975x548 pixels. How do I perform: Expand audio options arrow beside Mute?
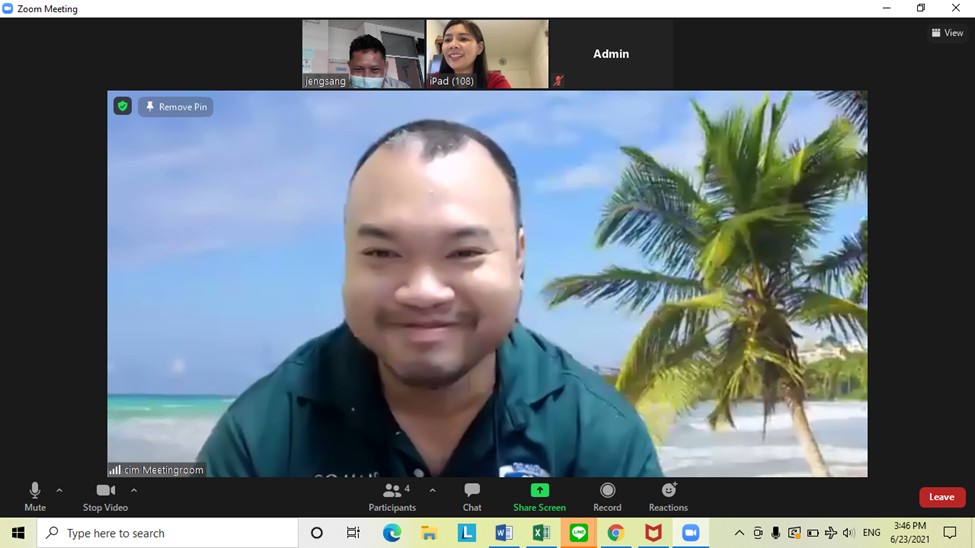point(59,490)
